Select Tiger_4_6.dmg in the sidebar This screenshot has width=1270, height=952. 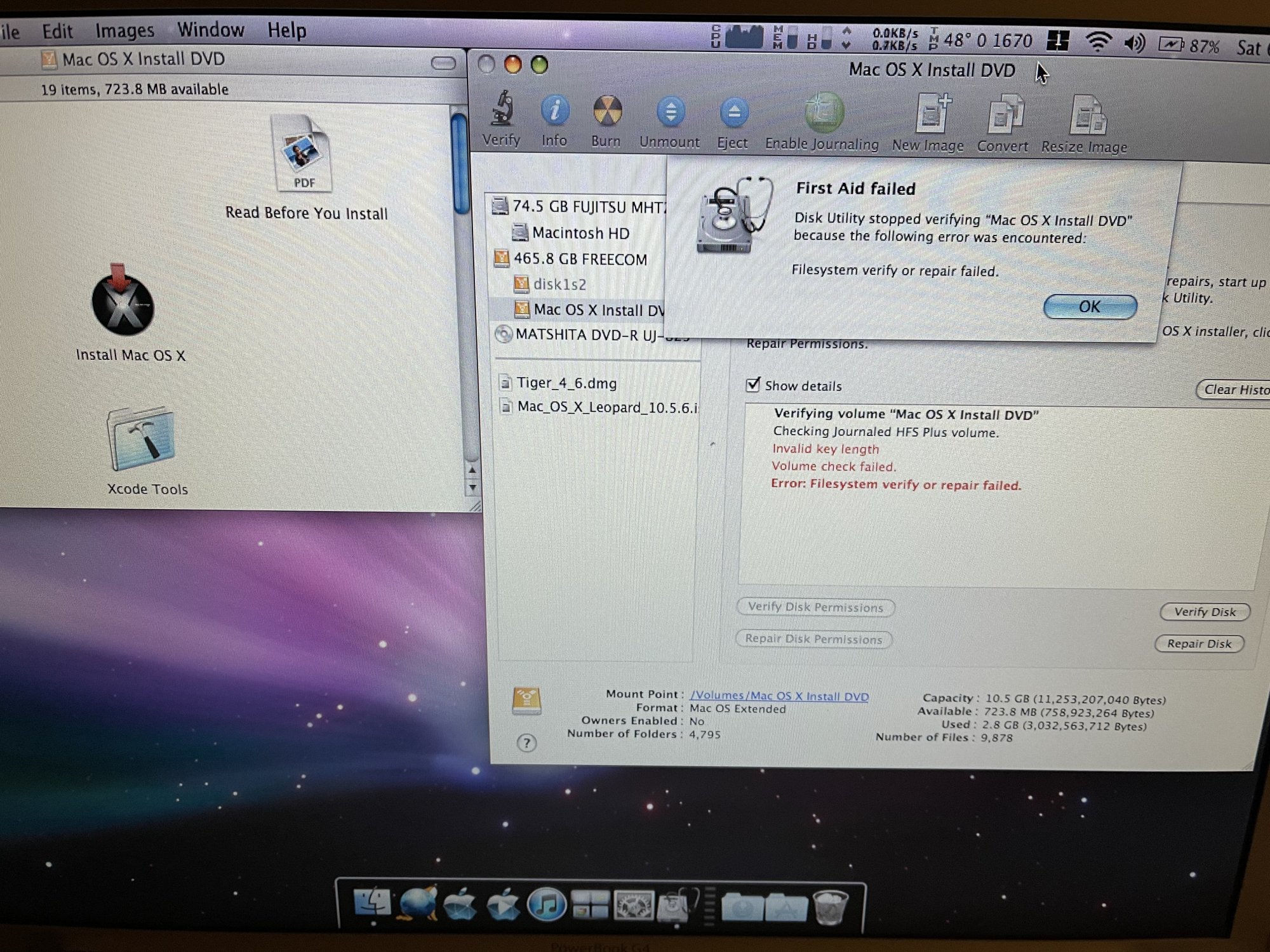point(566,383)
